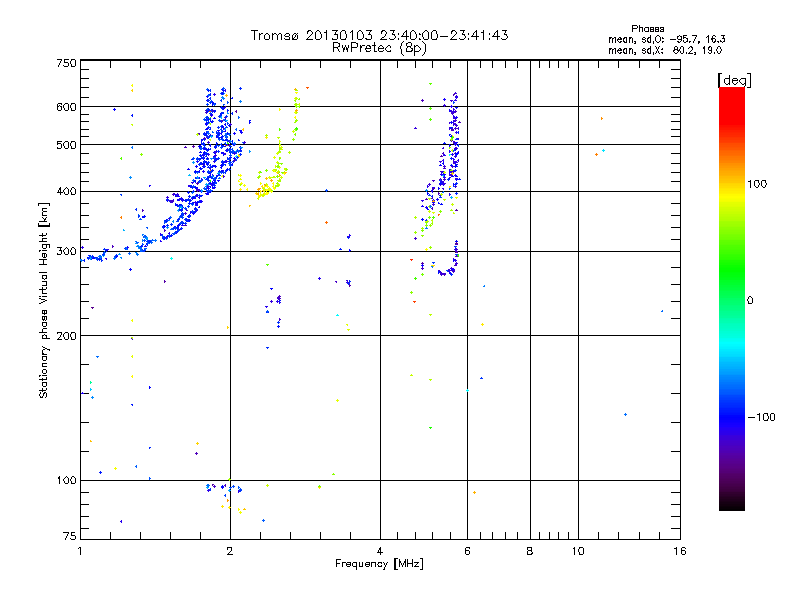This screenshot has width=800, height=600.
Task: Click the y-axis tick label "200"
Action: (66, 336)
